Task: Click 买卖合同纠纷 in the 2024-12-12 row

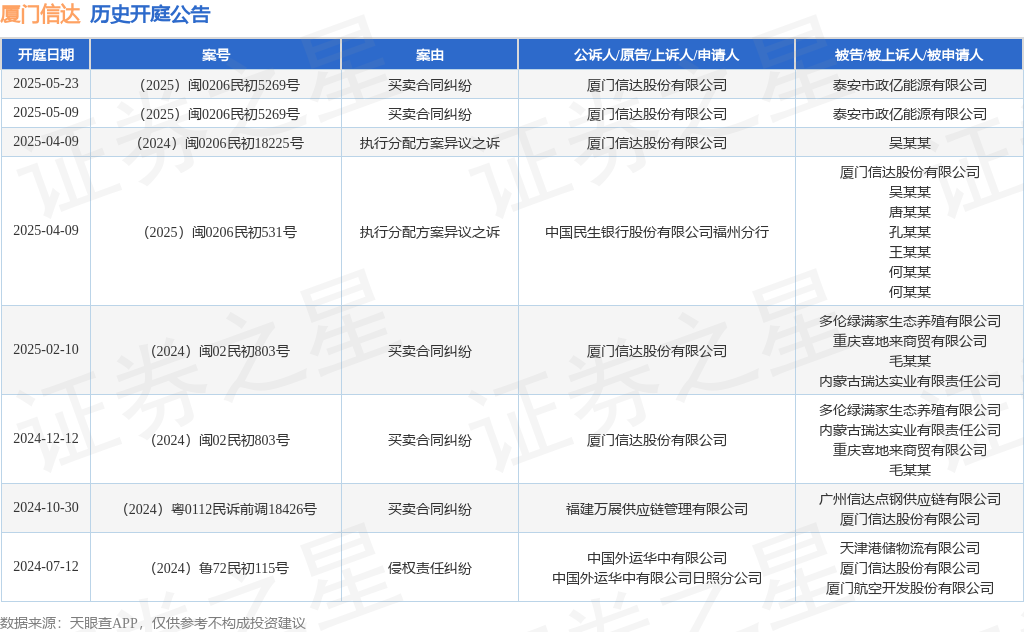Action: pos(430,440)
